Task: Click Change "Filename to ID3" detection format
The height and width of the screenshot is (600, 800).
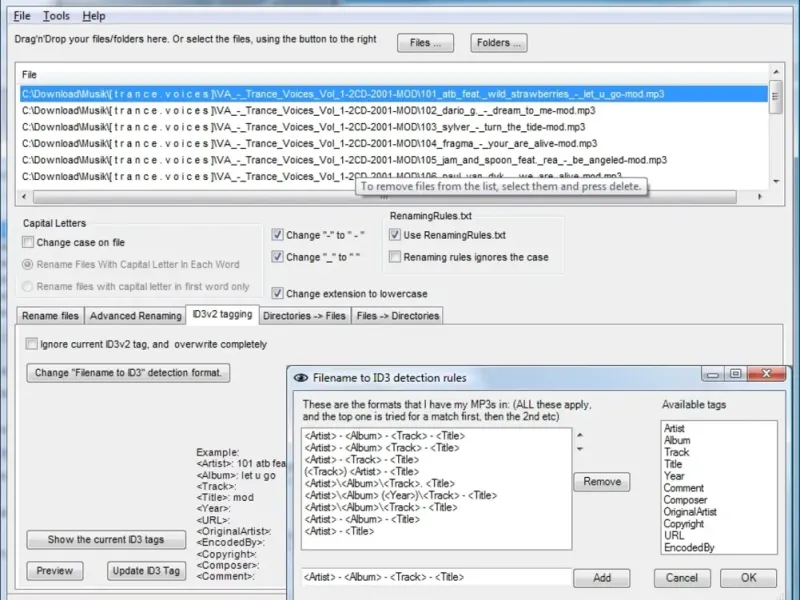Action: pyautogui.click(x=128, y=373)
